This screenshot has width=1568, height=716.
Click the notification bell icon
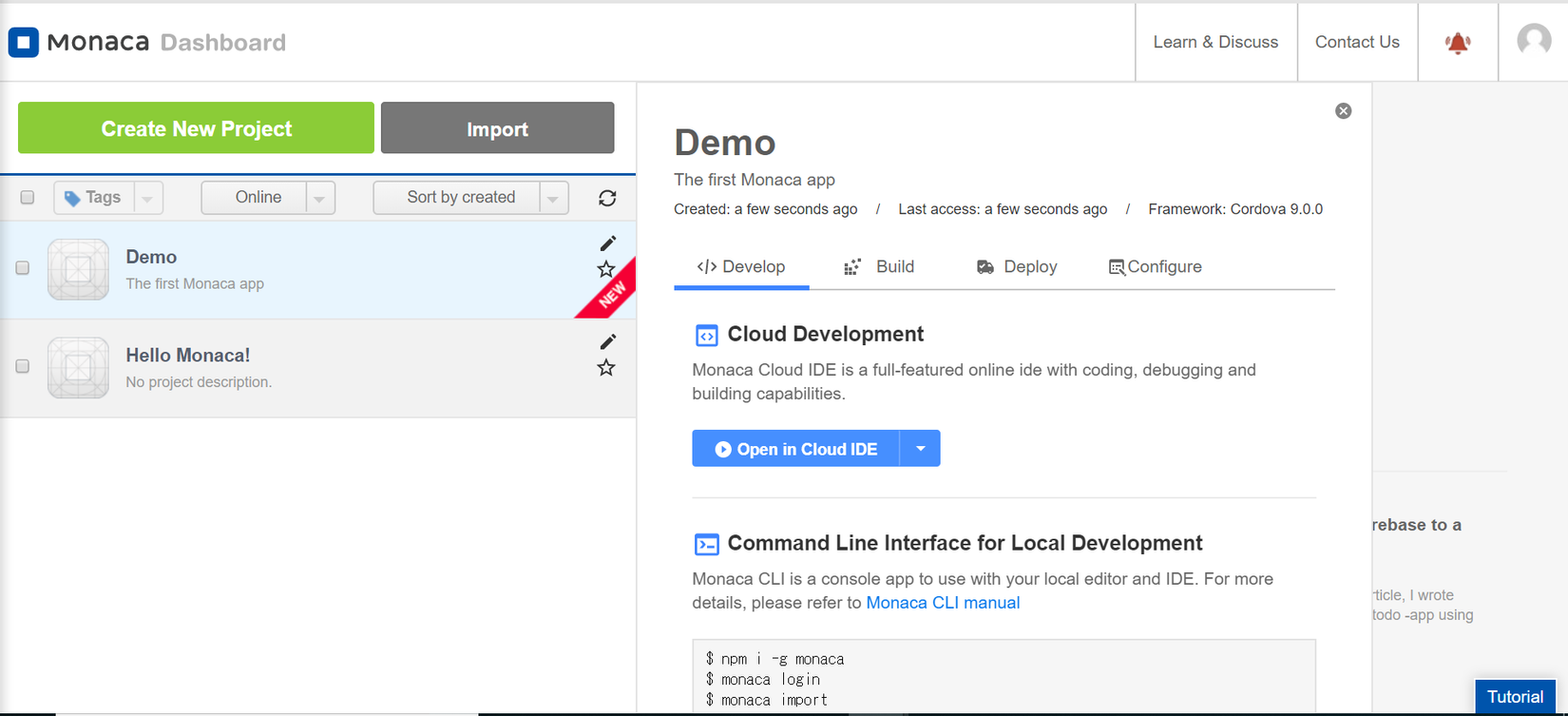(1458, 43)
